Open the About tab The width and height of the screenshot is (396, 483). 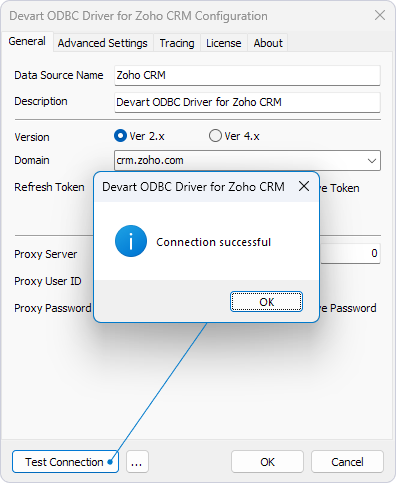point(268,43)
